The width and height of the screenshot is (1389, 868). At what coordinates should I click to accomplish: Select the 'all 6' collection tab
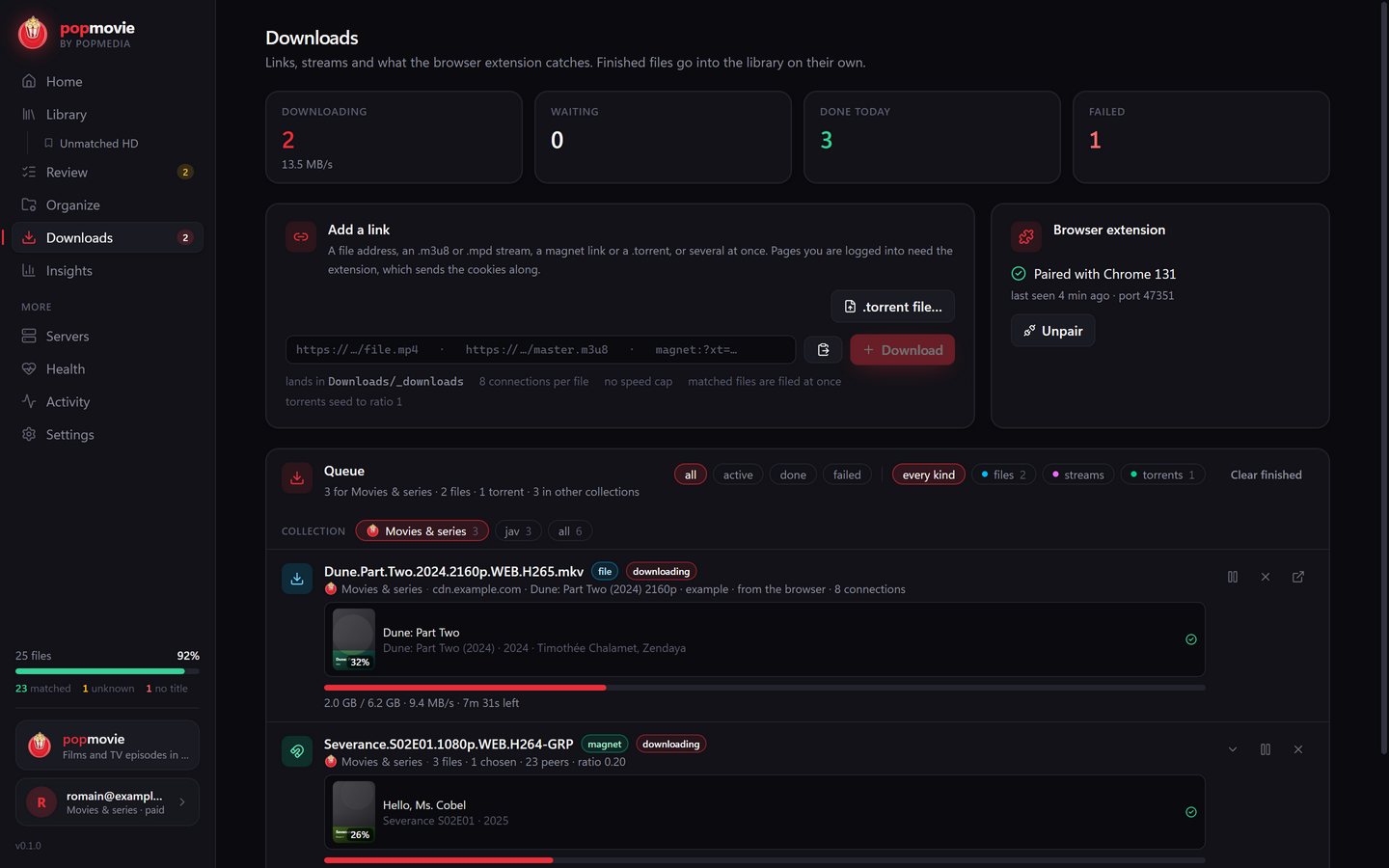pos(570,530)
